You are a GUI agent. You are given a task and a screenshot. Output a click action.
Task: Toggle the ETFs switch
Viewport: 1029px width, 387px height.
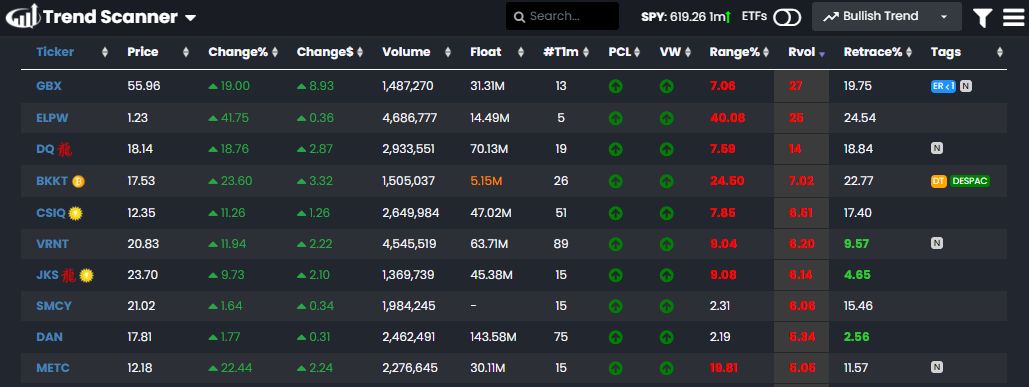click(x=787, y=17)
